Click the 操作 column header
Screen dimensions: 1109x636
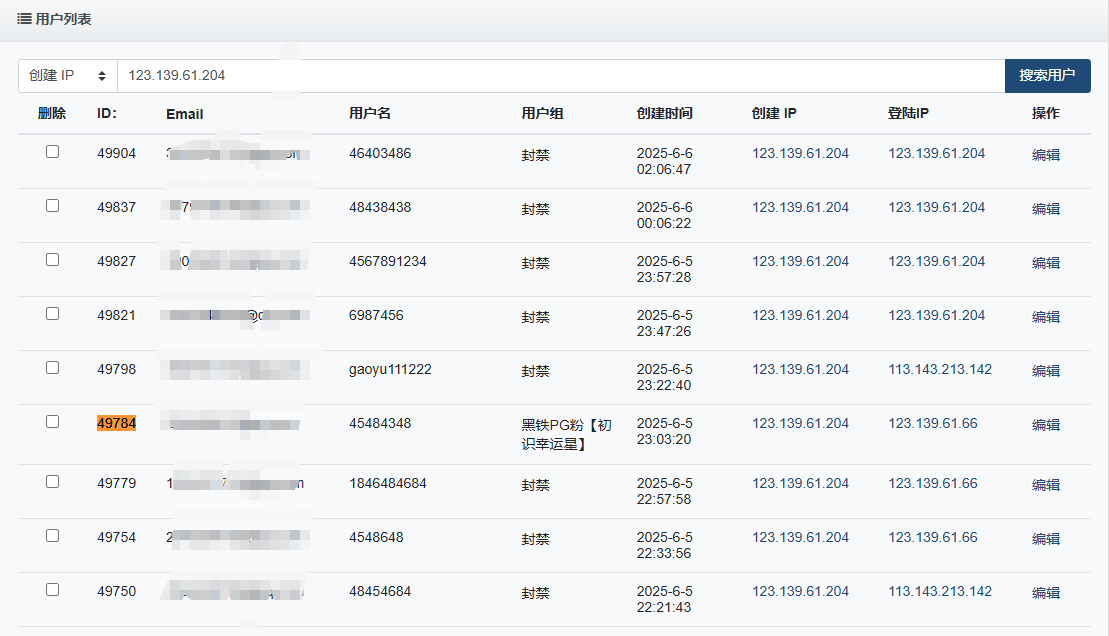point(1045,113)
